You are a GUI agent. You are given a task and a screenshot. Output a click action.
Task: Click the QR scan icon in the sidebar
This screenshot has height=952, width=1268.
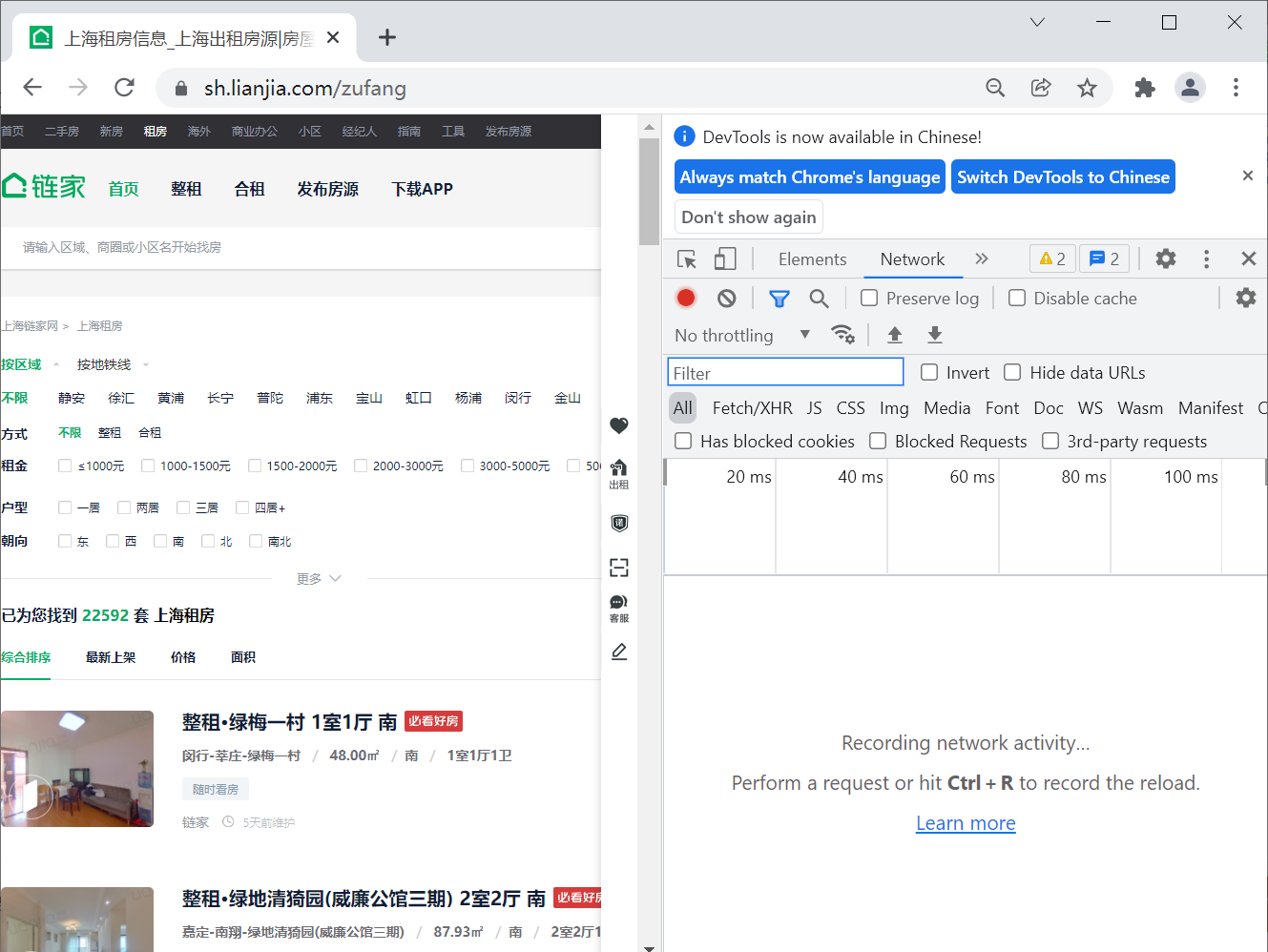click(x=619, y=568)
